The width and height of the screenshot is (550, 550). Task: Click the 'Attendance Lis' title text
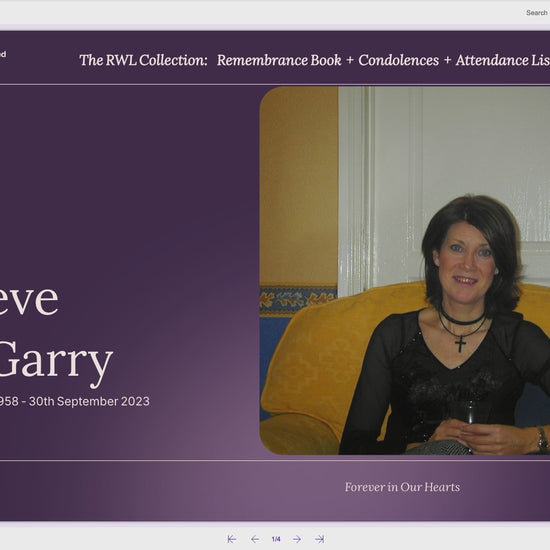503,60
